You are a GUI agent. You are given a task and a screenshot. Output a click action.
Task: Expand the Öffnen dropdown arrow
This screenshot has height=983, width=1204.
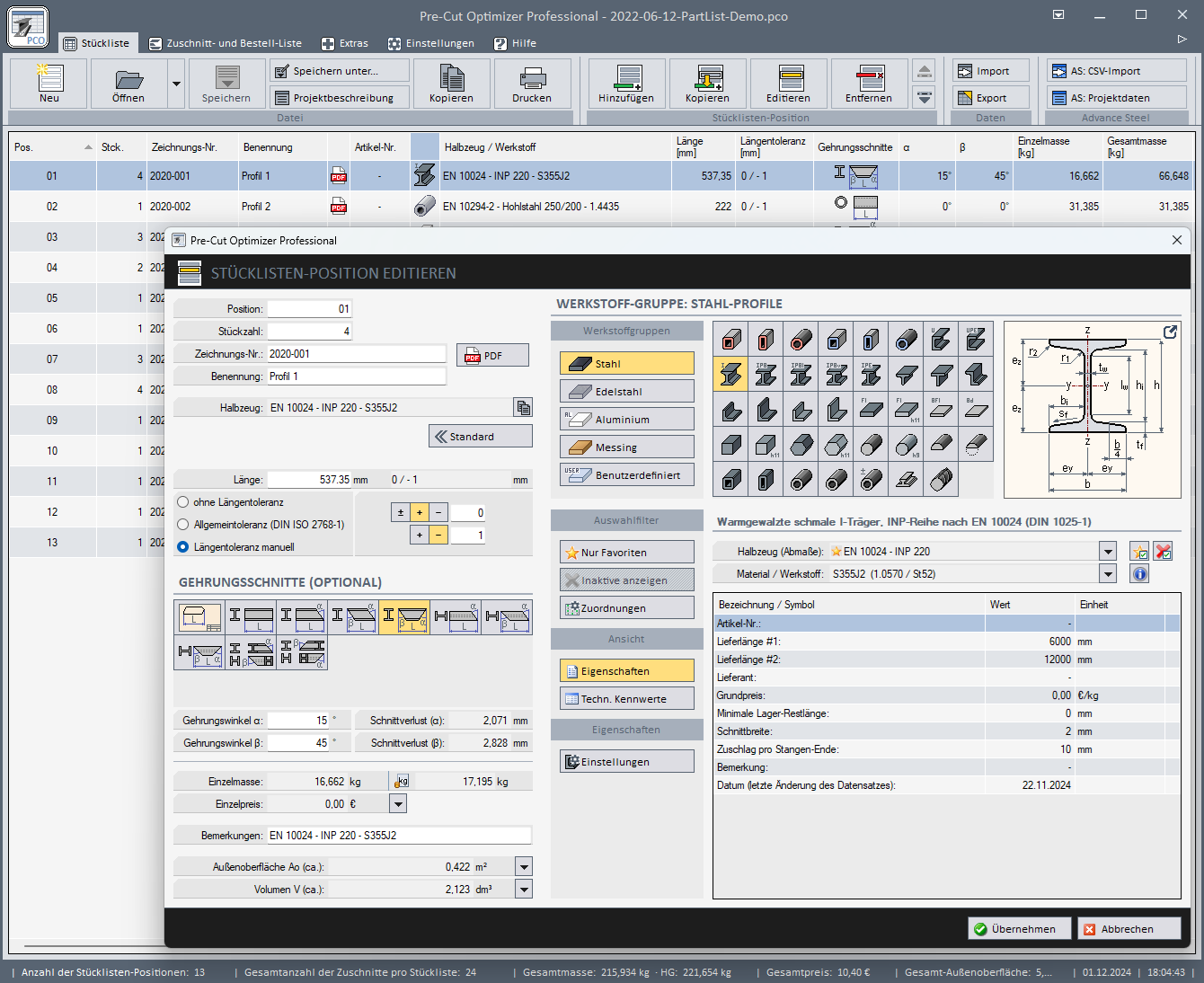coord(176,84)
